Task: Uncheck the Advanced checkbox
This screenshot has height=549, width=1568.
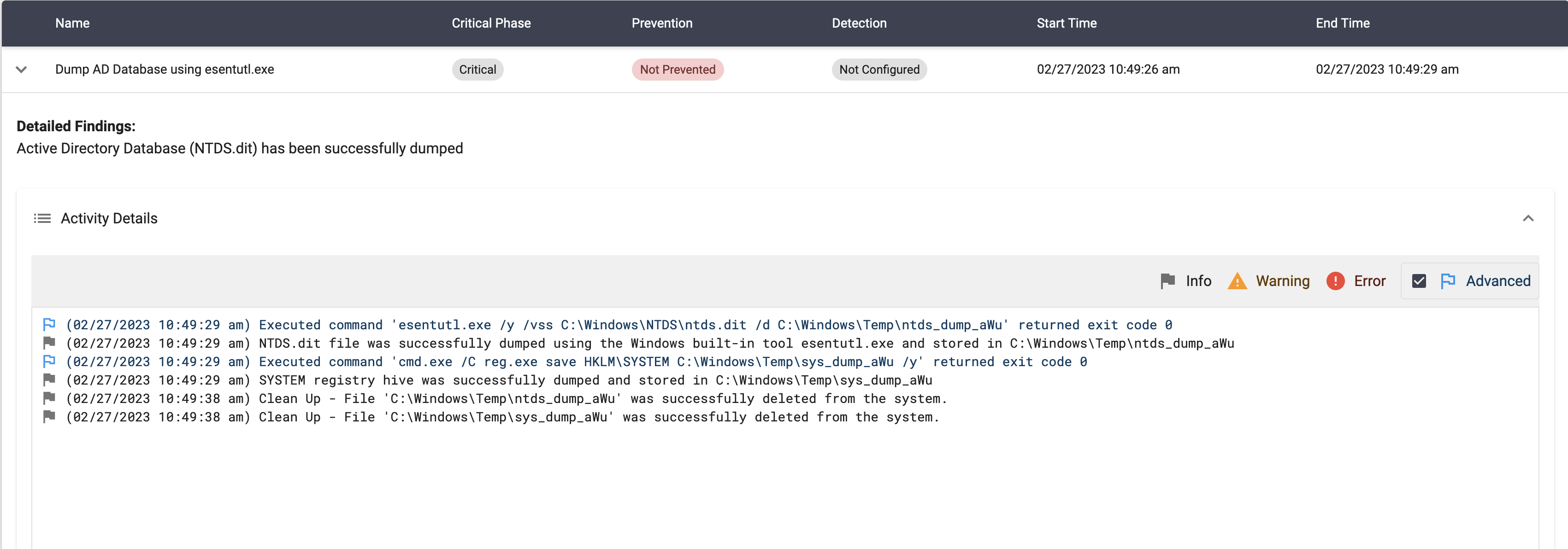Action: 1419,281
